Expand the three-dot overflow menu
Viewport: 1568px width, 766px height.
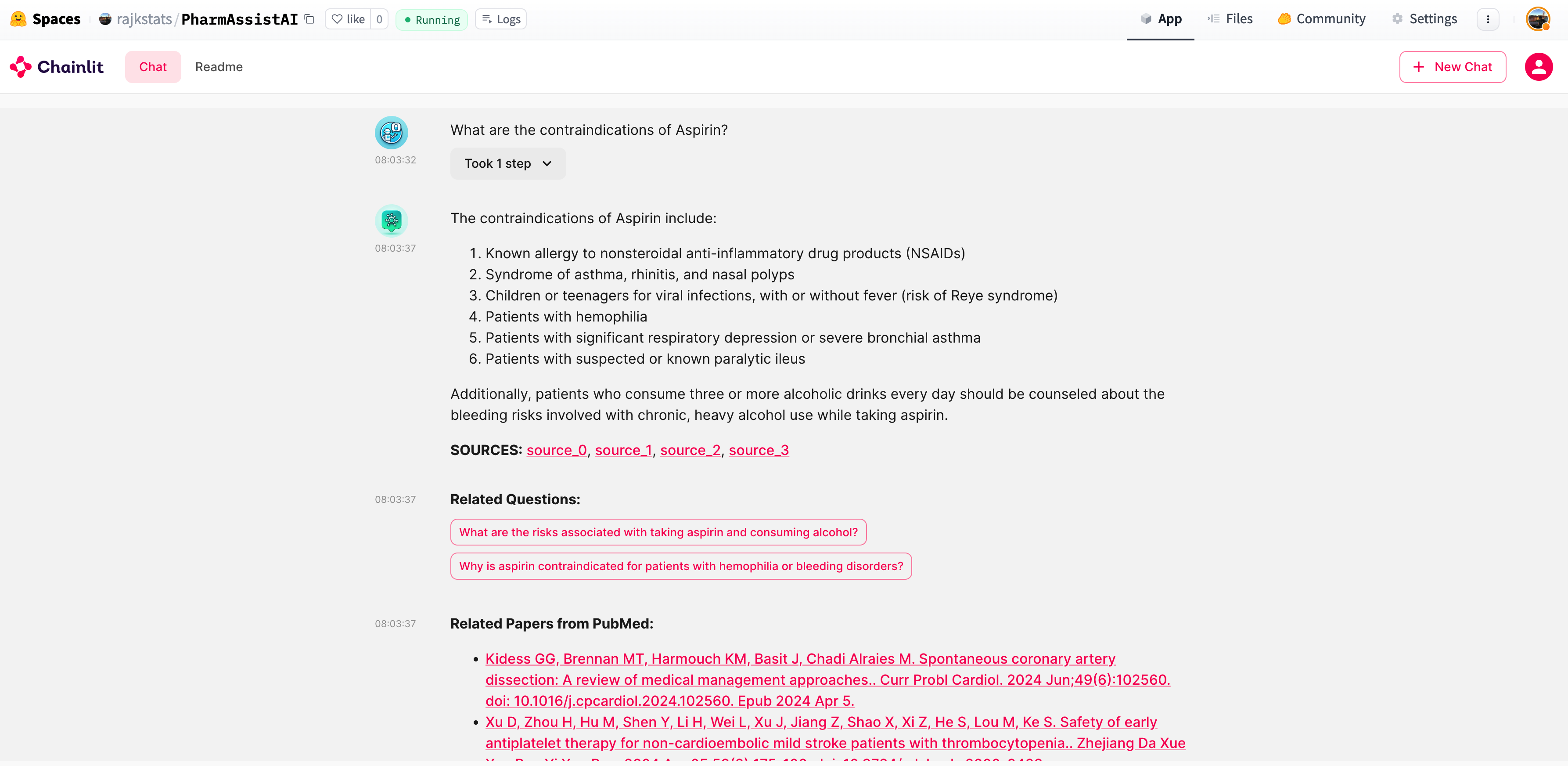[1489, 18]
